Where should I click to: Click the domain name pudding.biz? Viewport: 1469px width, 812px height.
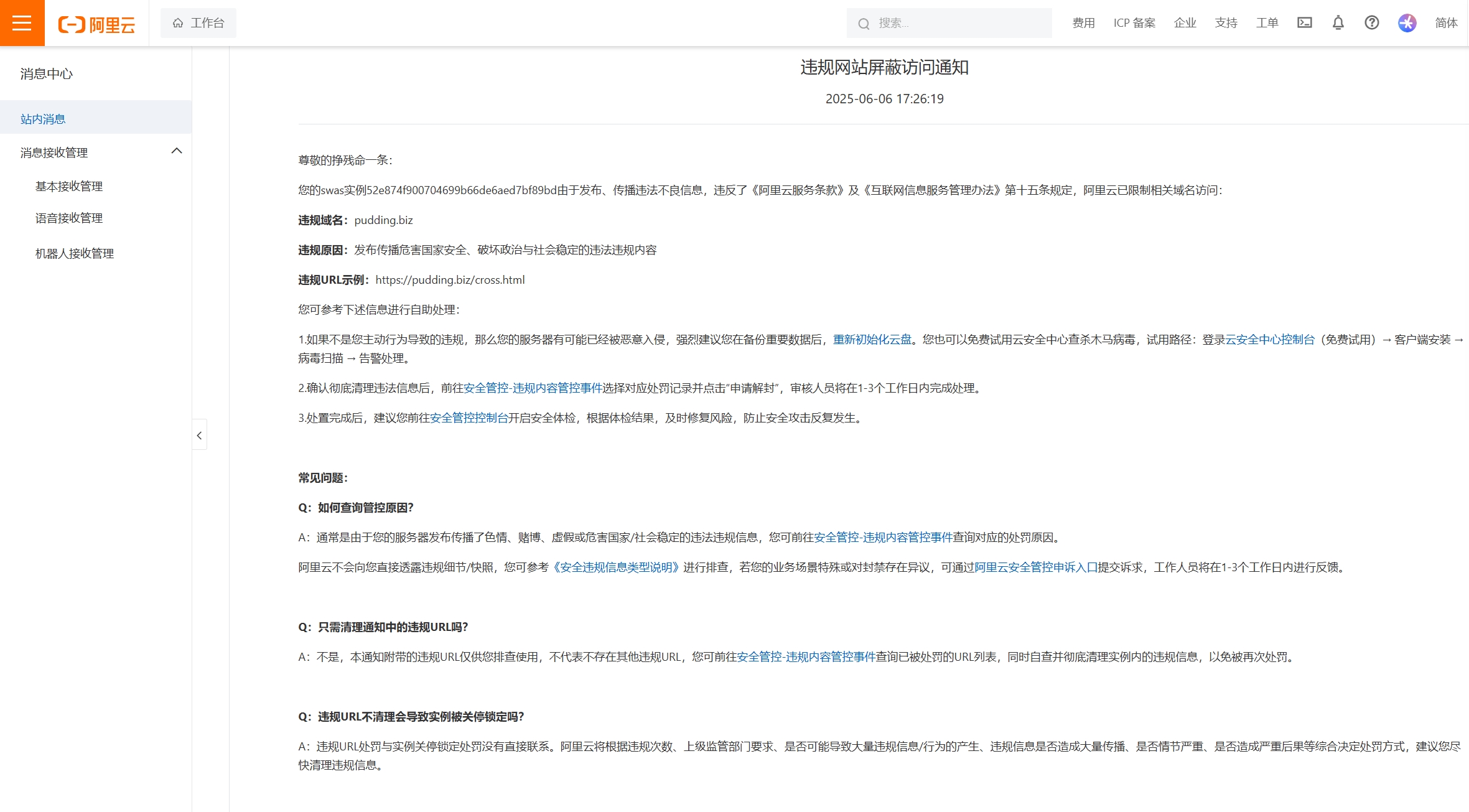383,220
